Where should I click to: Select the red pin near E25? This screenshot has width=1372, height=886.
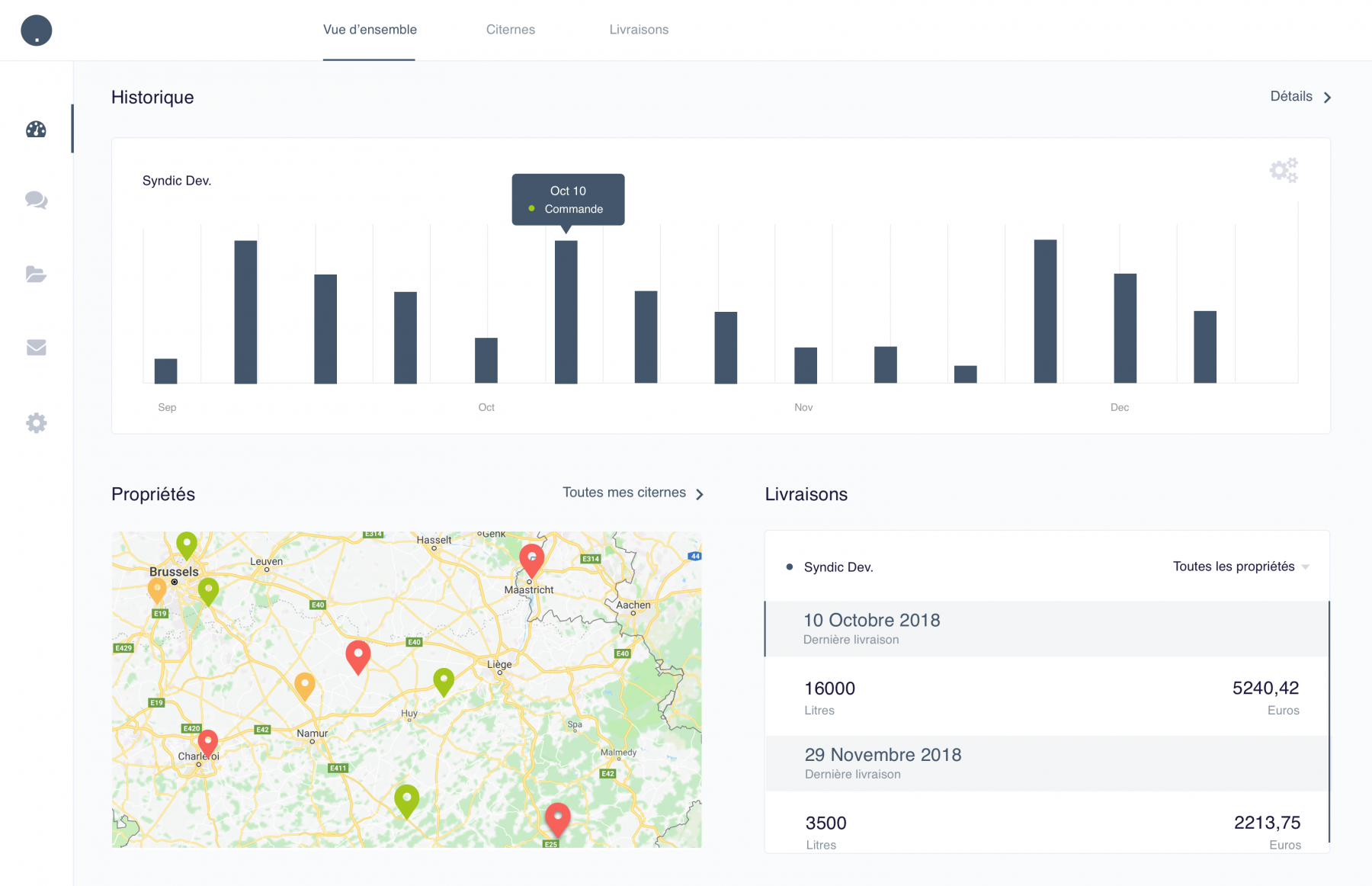(x=558, y=820)
